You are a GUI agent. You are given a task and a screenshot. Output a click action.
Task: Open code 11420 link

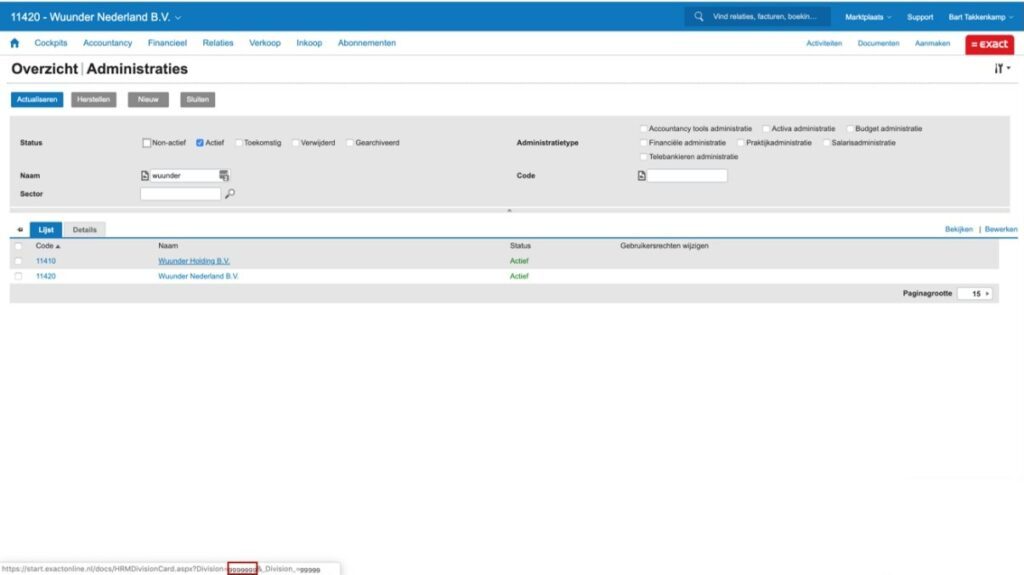click(46, 276)
